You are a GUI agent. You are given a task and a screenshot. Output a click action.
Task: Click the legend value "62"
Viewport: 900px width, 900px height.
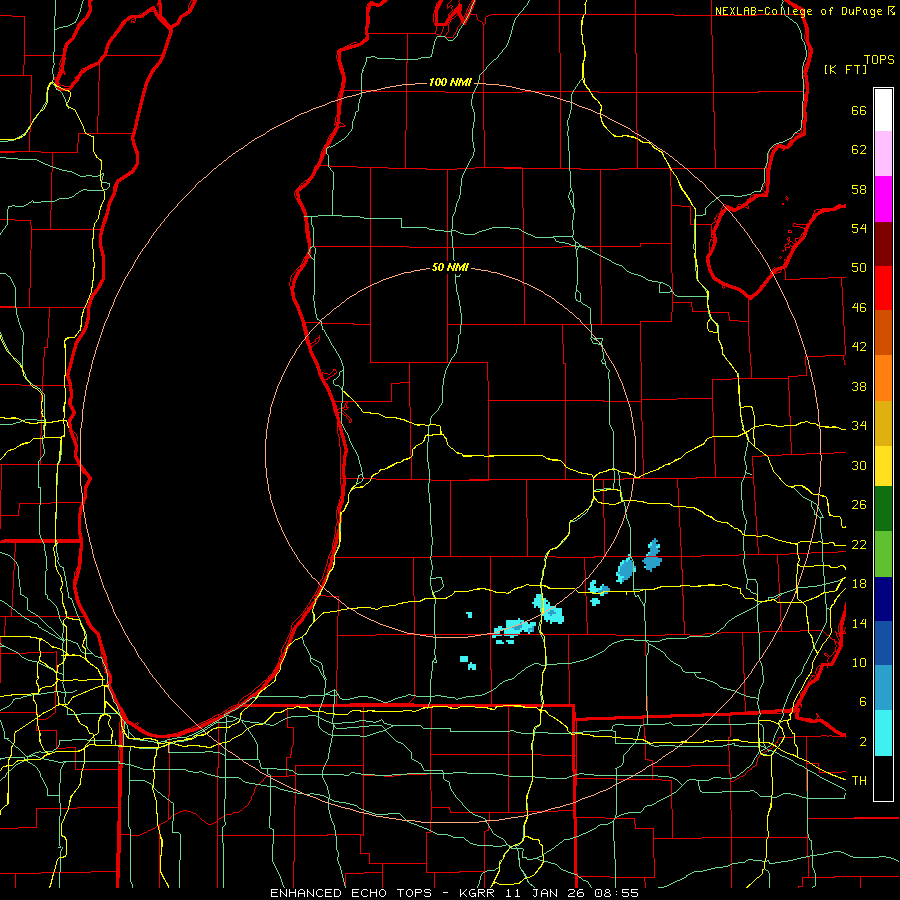point(859,150)
